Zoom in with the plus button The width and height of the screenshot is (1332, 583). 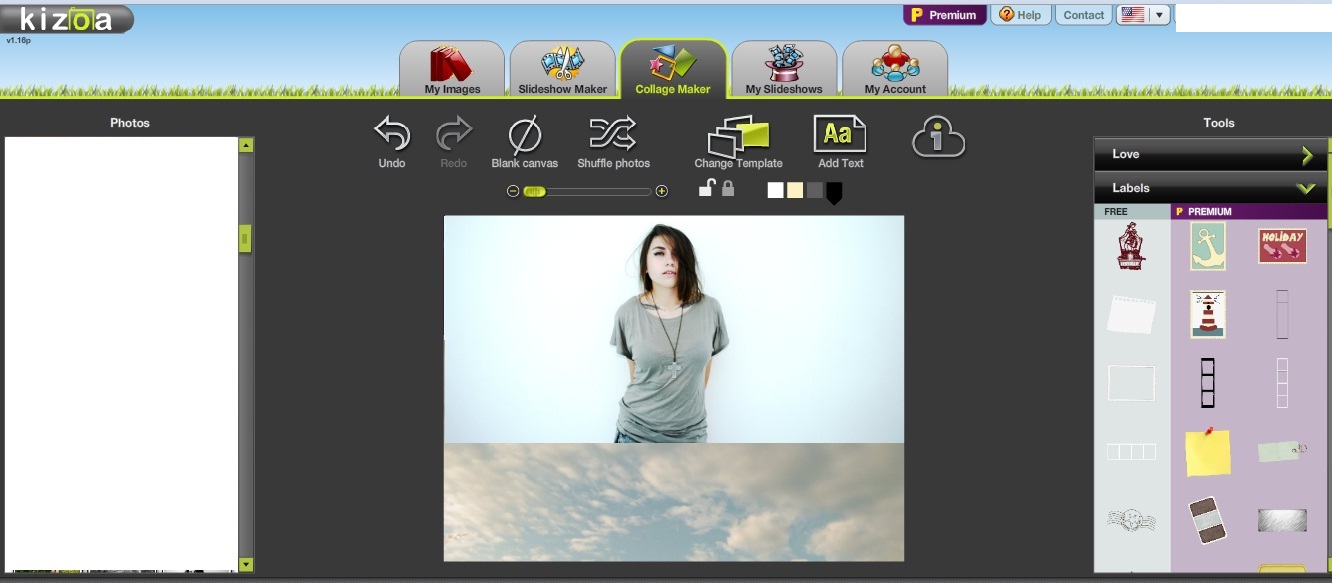point(661,191)
